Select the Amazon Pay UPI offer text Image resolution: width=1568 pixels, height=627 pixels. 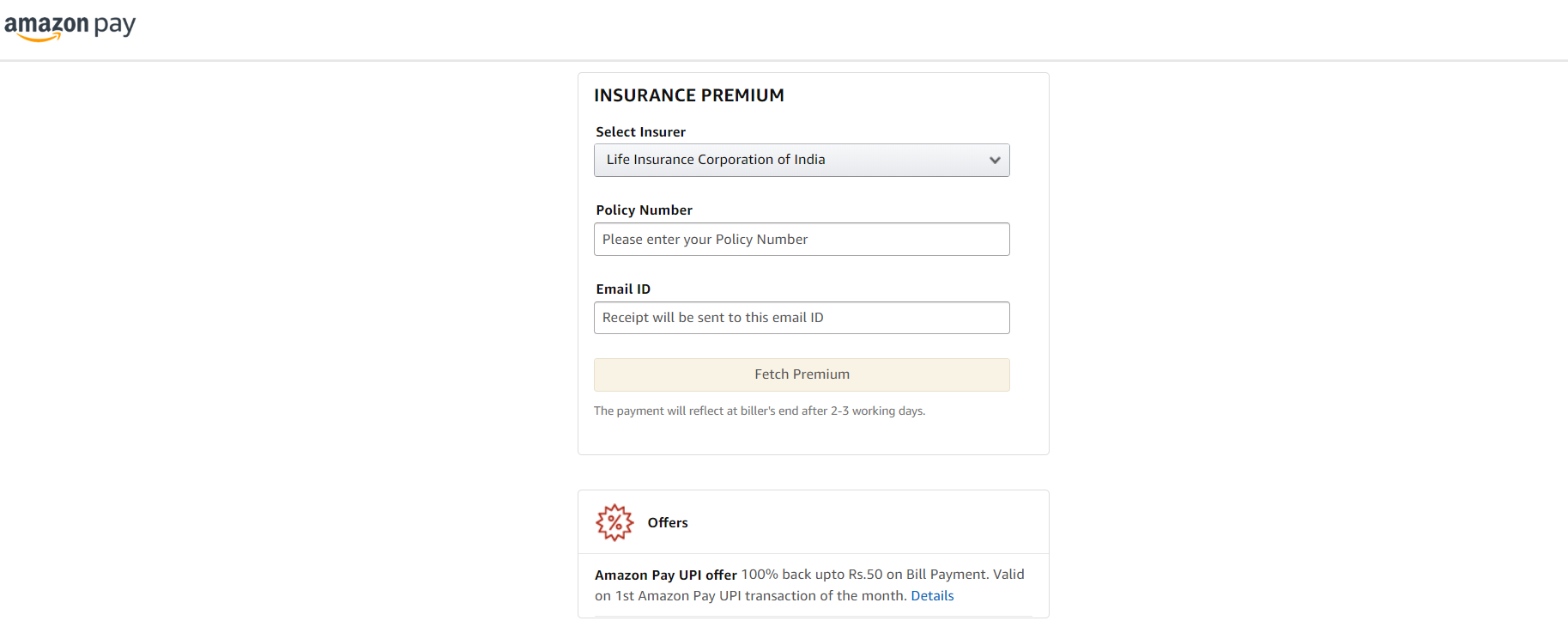[x=665, y=574]
